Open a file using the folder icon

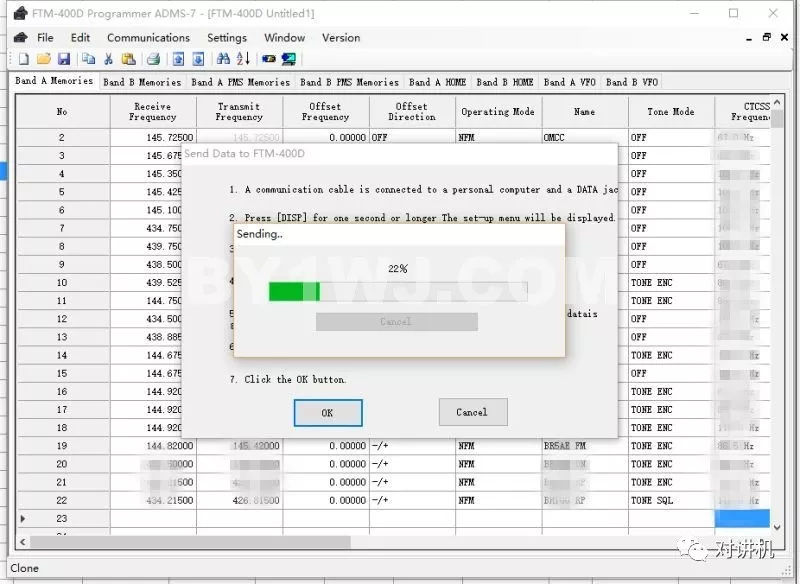tap(43, 59)
